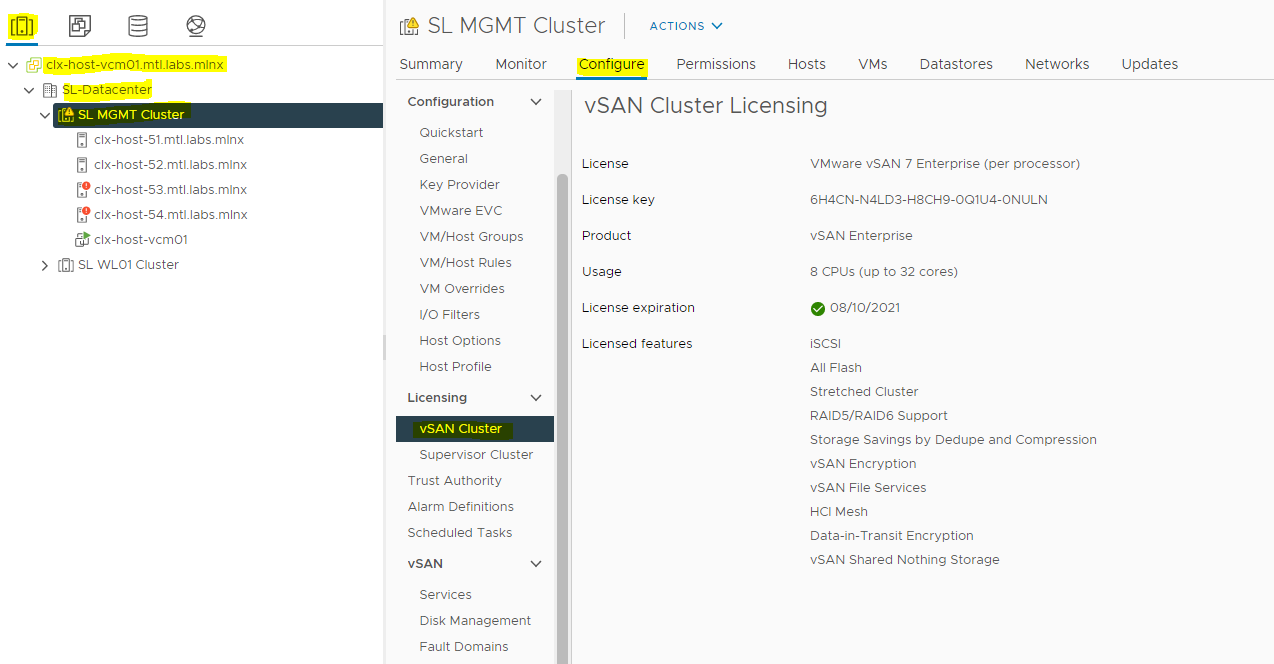Image resolution: width=1274 pixels, height=664 pixels.
Task: Open the Networks tab
Action: (1057, 64)
